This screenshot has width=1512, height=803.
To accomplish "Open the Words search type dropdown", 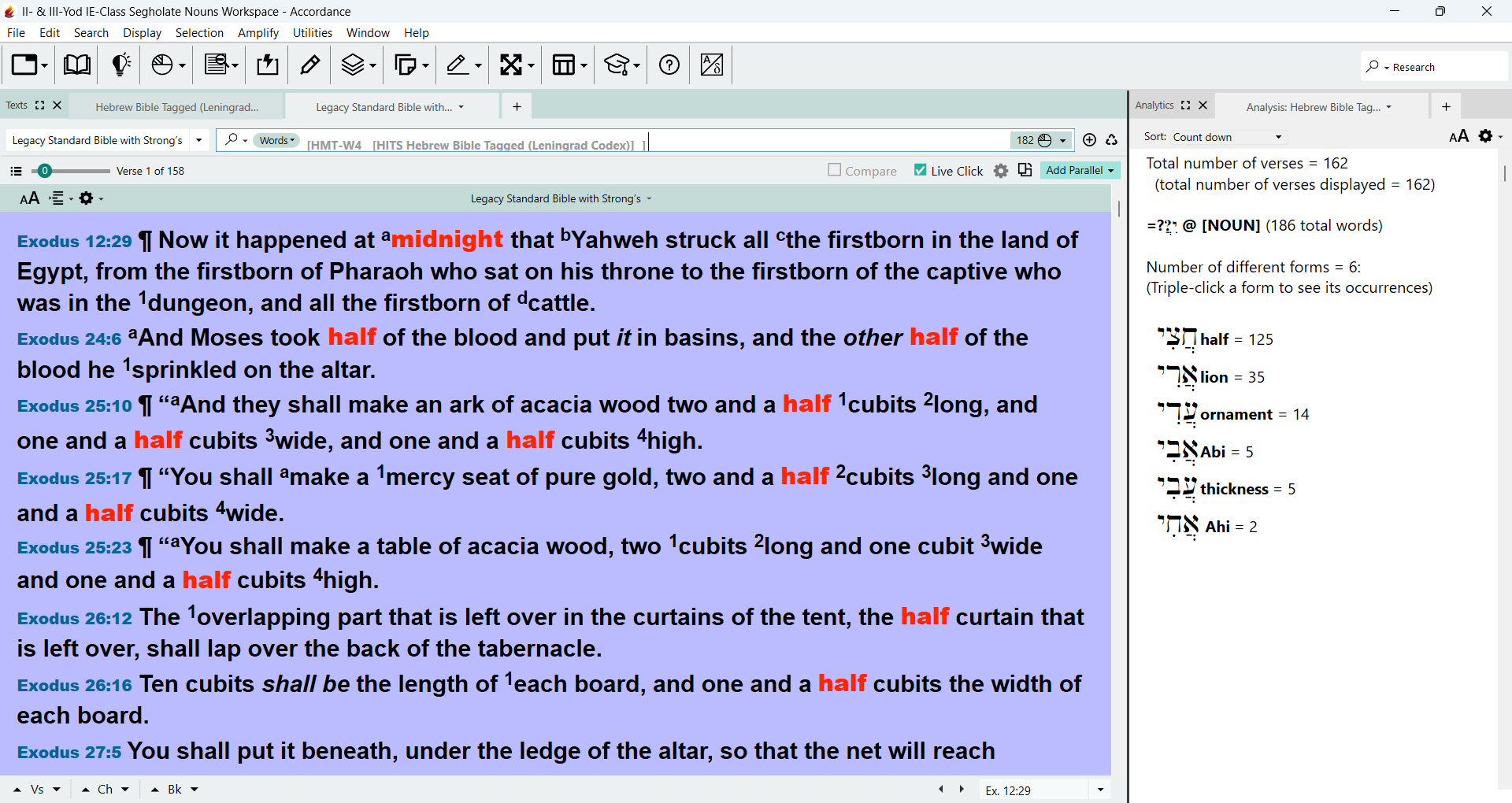I will click(277, 140).
